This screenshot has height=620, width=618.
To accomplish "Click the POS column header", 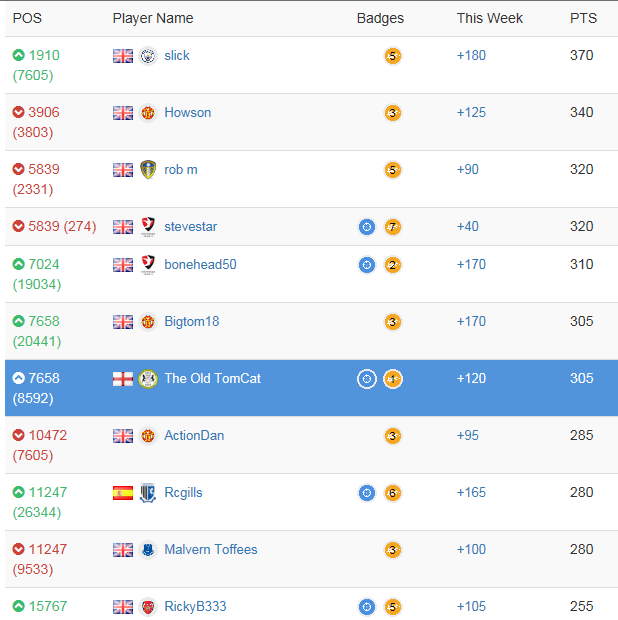I will 27,18.
